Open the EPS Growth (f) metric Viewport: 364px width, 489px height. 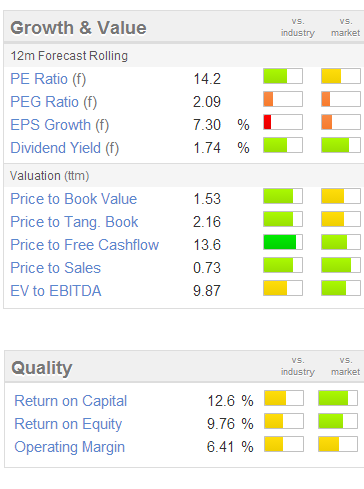60,125
